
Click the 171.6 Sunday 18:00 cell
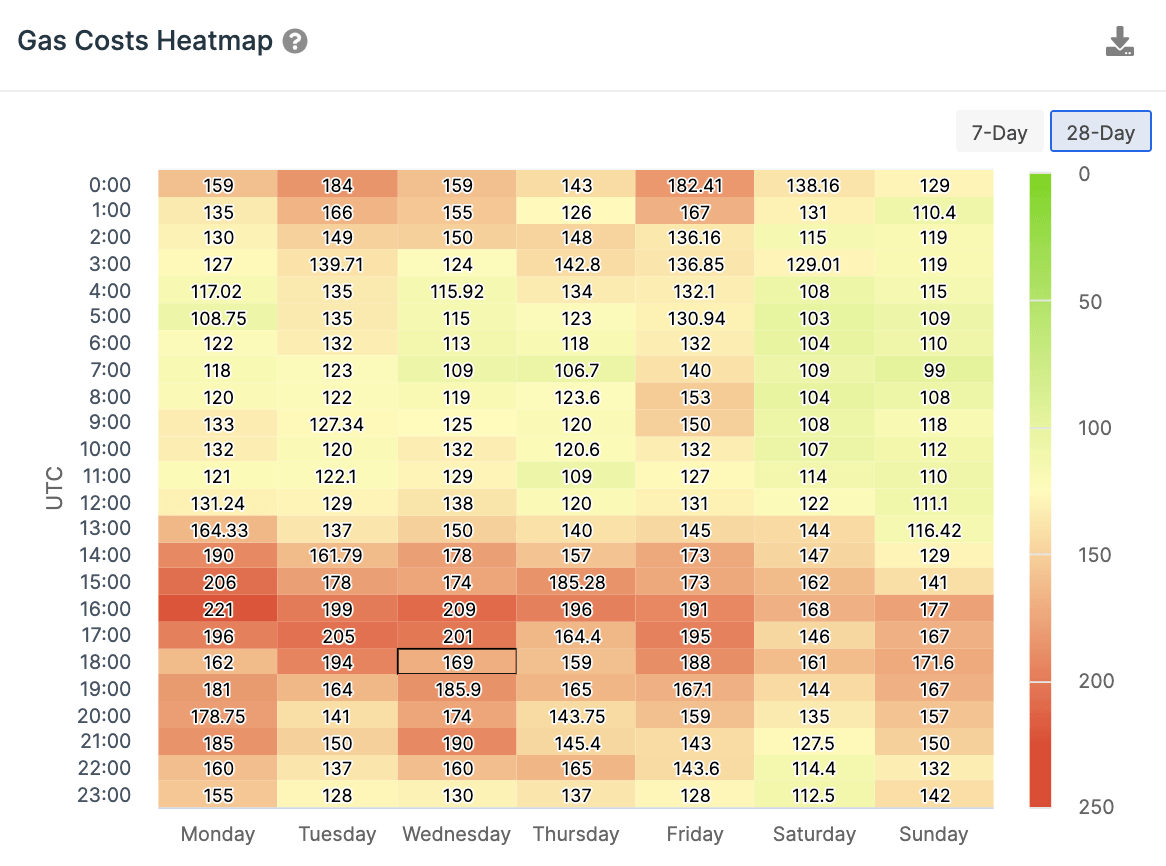(x=934, y=662)
